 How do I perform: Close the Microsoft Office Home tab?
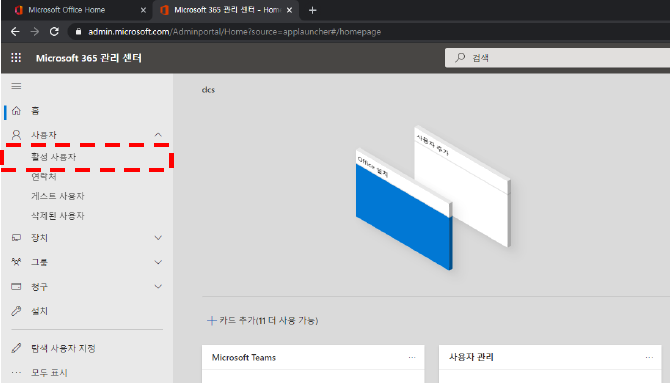(x=144, y=10)
